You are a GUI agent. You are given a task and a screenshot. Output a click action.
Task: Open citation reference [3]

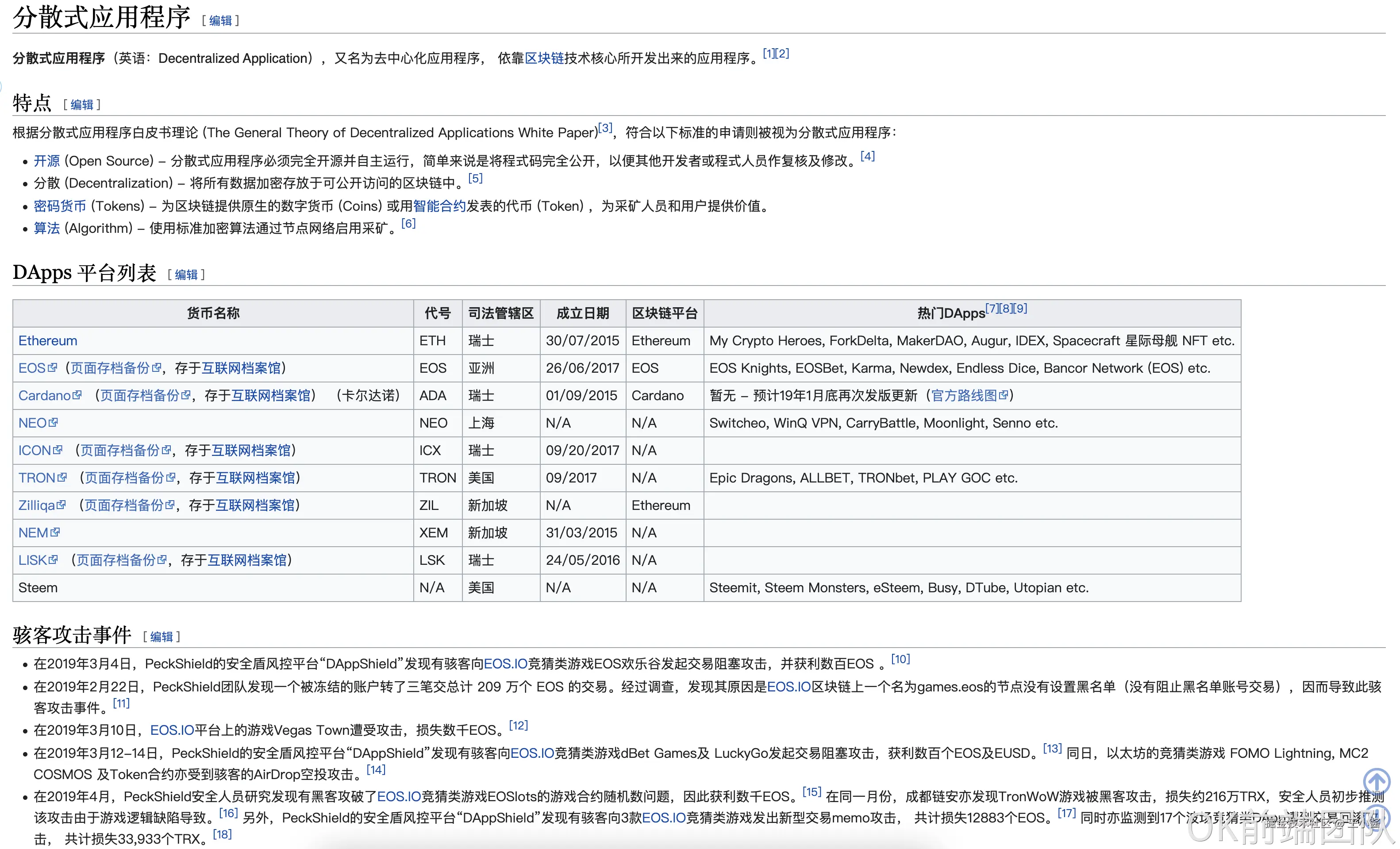(605, 128)
